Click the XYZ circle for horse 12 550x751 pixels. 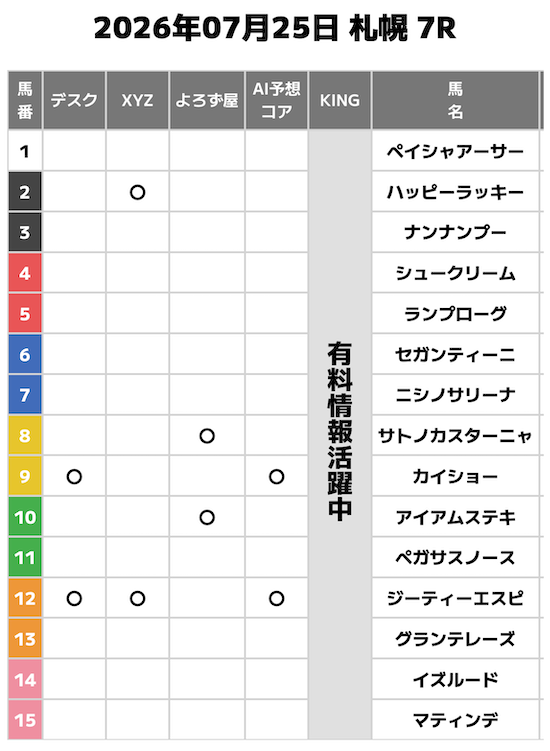click(138, 598)
